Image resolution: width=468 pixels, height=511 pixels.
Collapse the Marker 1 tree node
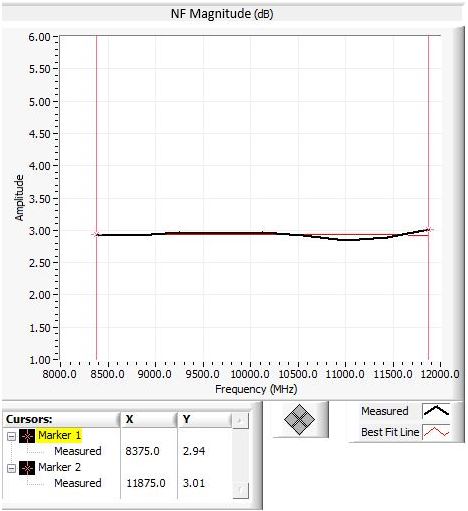[x=11, y=436]
